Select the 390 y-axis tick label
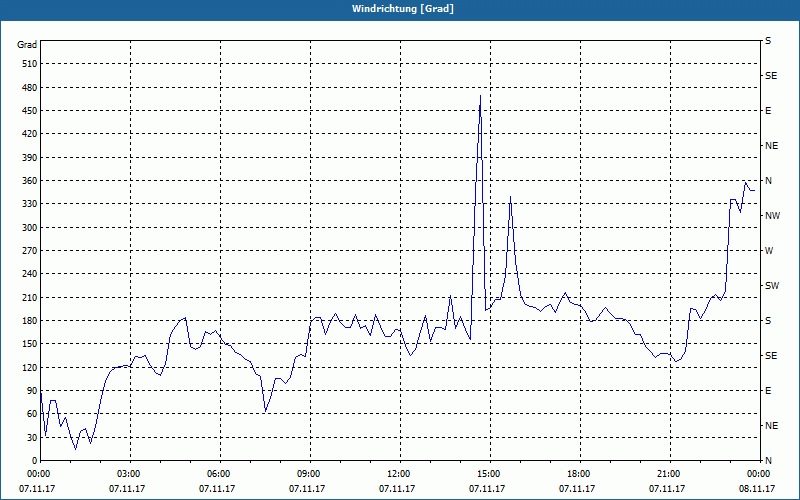800x500 pixels. (x=31, y=158)
